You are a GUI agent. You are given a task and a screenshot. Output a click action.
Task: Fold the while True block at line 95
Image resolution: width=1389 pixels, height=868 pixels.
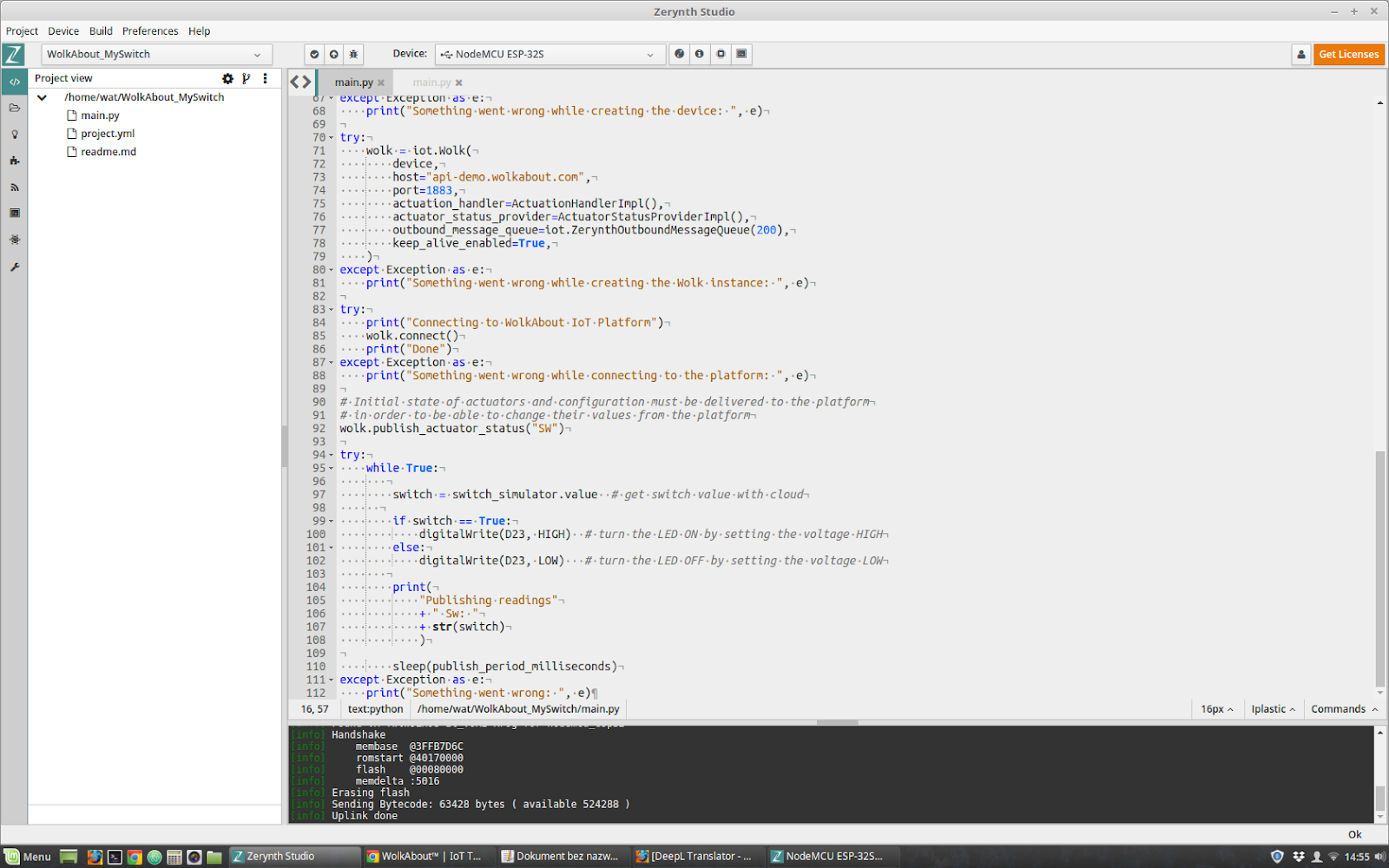[331, 469]
